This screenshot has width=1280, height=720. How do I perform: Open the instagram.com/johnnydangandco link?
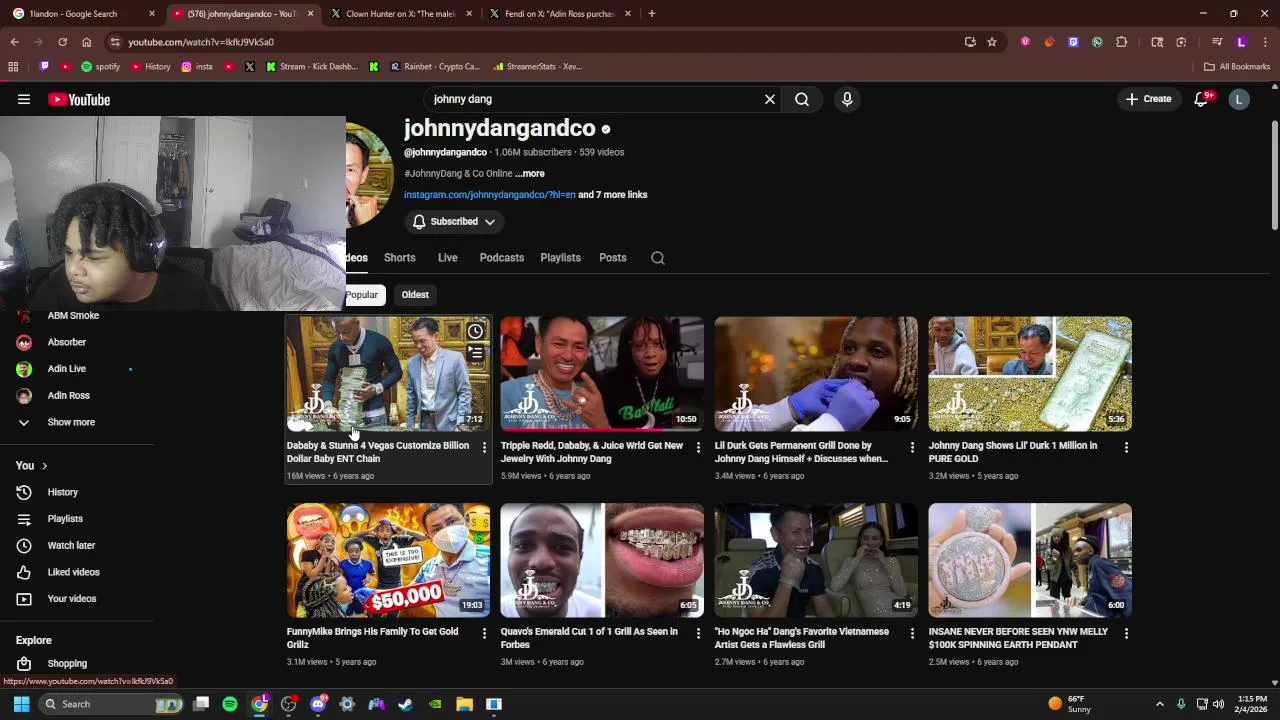[x=489, y=194]
